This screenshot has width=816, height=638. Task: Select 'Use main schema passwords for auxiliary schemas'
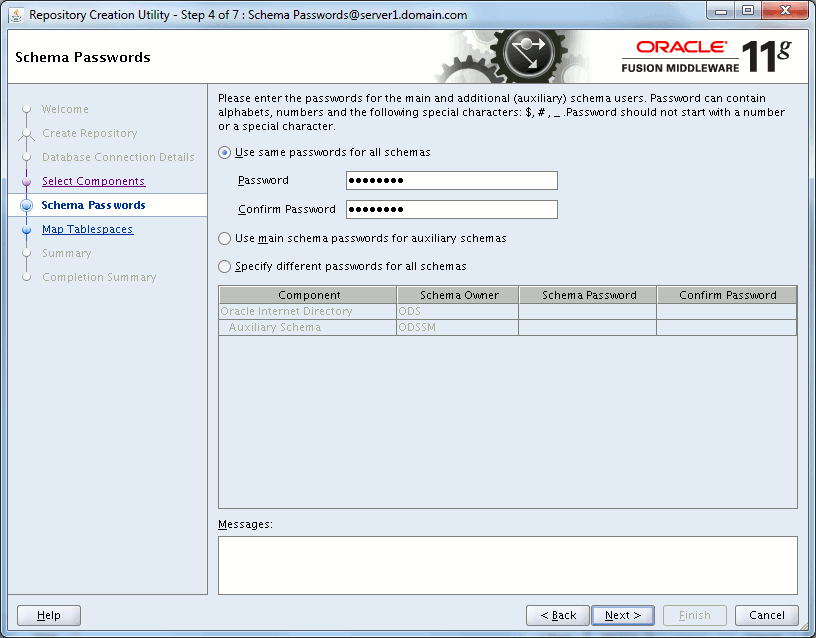click(224, 238)
